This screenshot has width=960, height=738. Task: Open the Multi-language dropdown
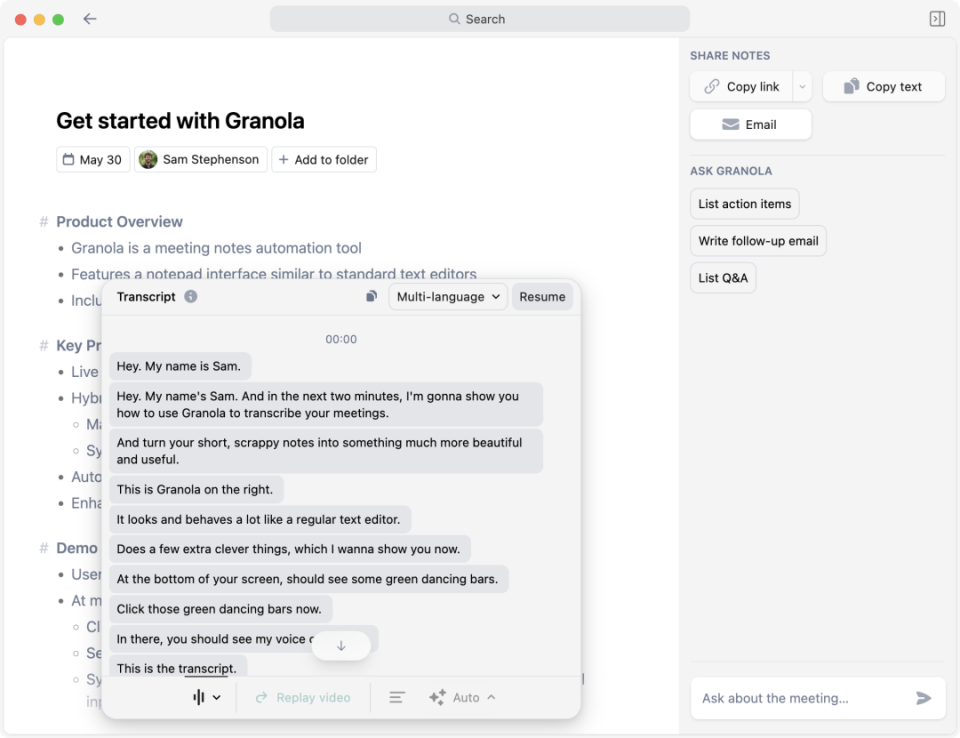(448, 297)
